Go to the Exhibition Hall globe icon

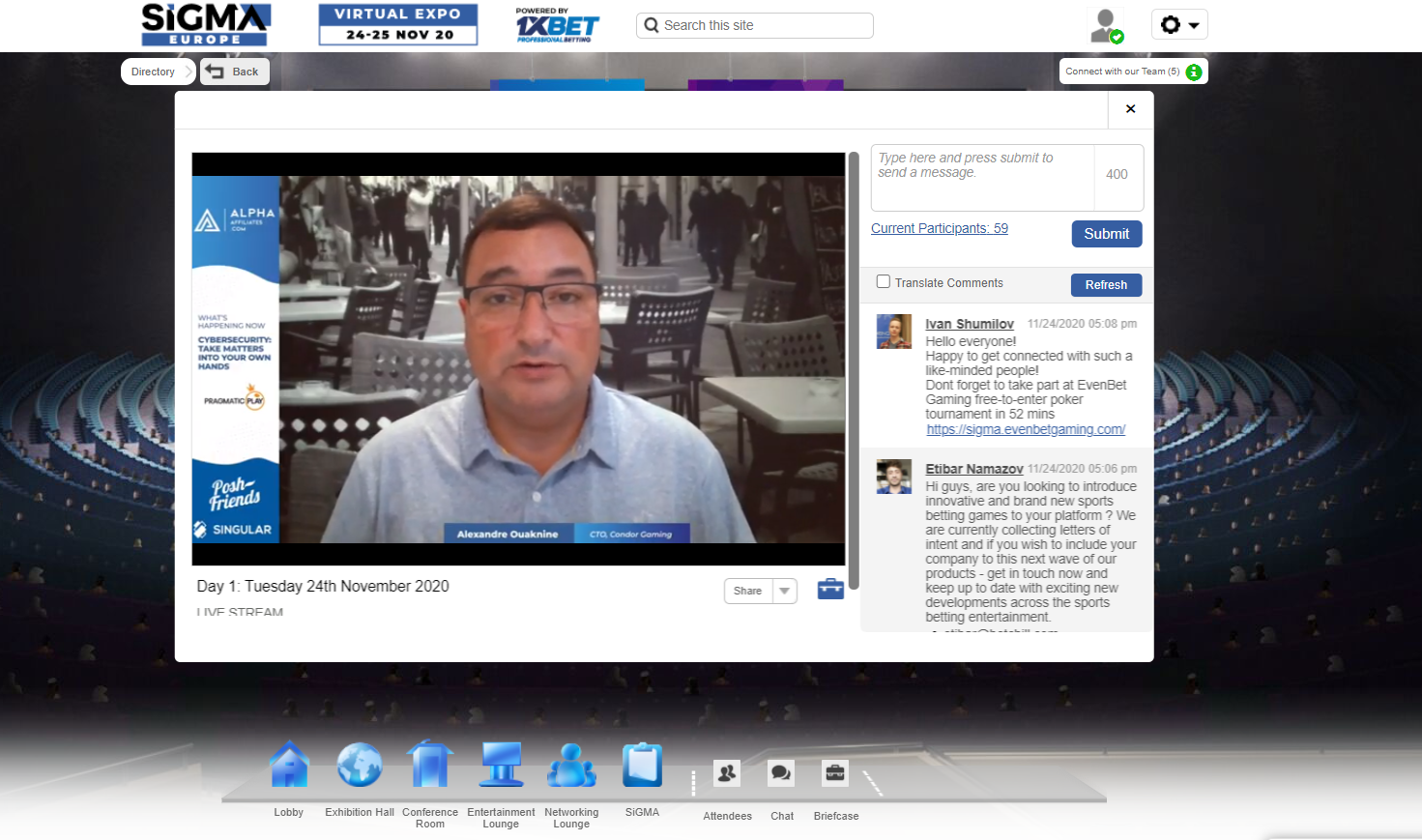pyautogui.click(x=360, y=765)
